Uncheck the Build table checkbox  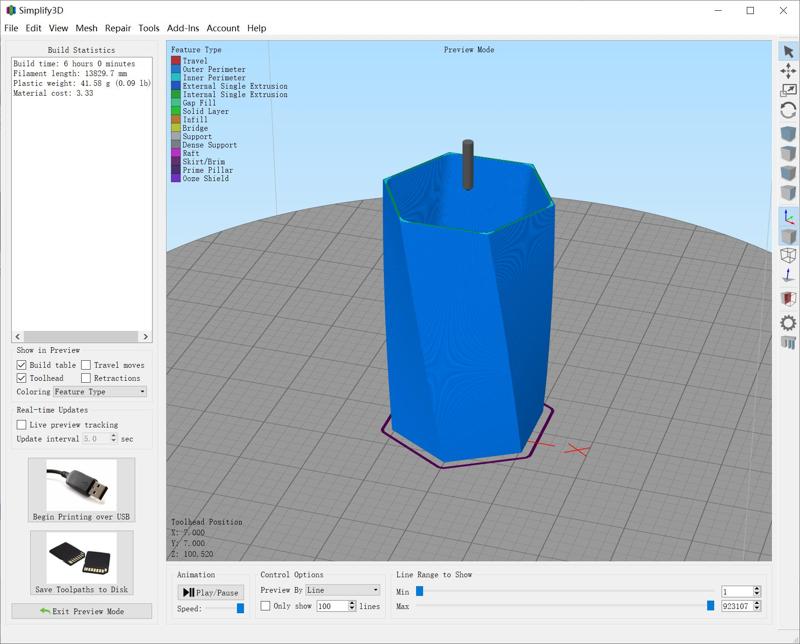coord(22,365)
